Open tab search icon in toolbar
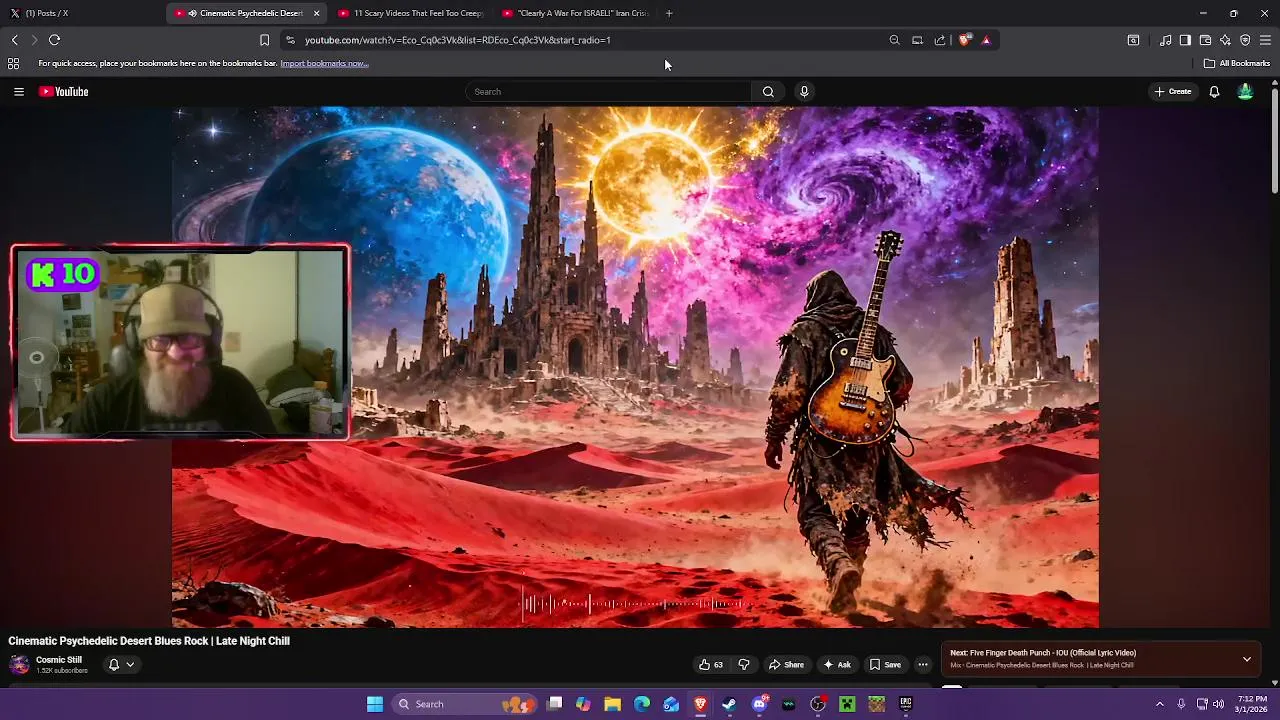Image resolution: width=1280 pixels, height=720 pixels. coord(1133,40)
